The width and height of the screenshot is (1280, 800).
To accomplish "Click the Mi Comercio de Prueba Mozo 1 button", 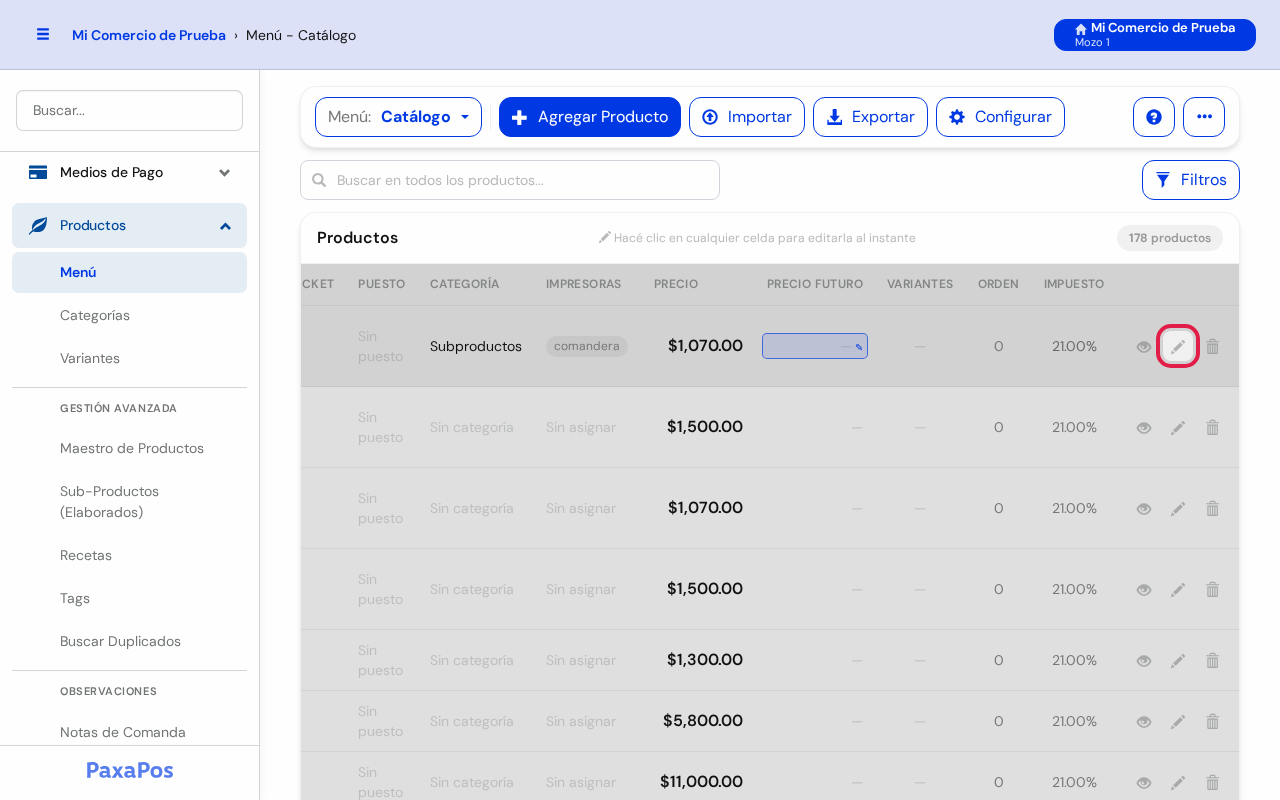I will 1155,35.
